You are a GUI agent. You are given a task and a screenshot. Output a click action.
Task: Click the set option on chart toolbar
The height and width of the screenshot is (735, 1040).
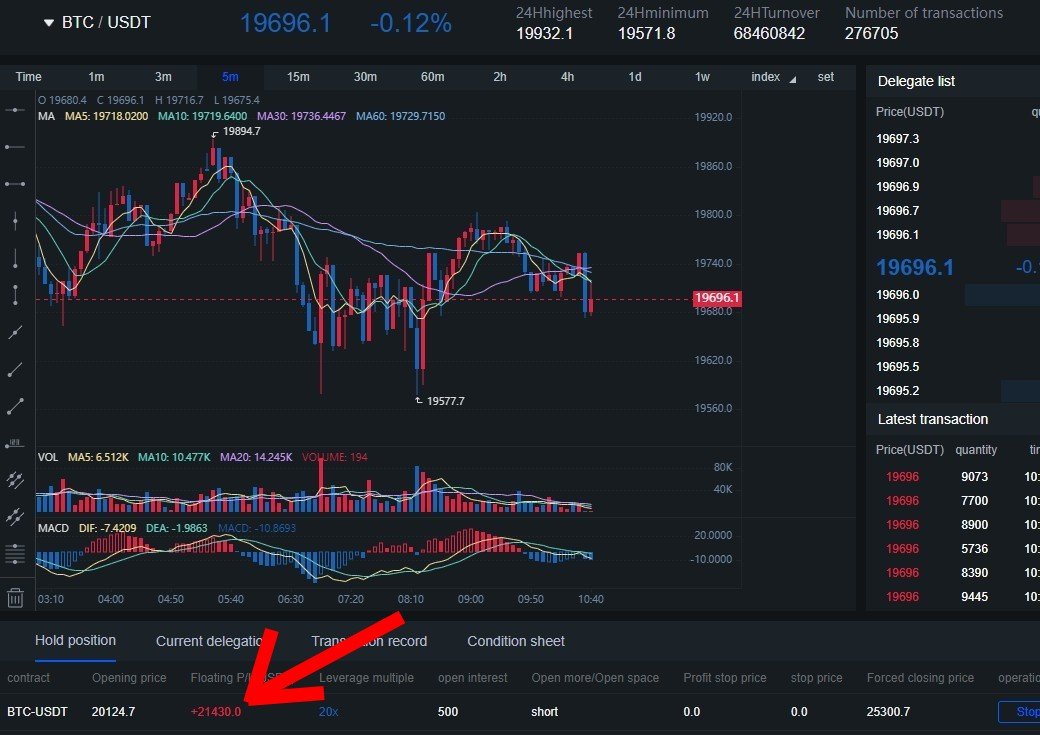pos(826,76)
